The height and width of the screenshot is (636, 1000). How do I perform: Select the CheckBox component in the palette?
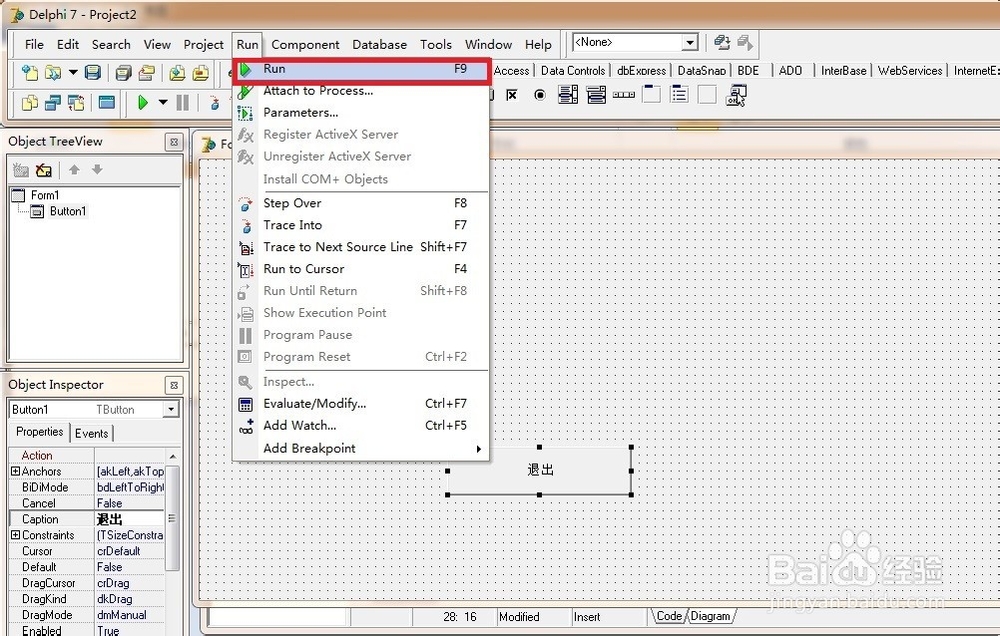click(x=511, y=95)
